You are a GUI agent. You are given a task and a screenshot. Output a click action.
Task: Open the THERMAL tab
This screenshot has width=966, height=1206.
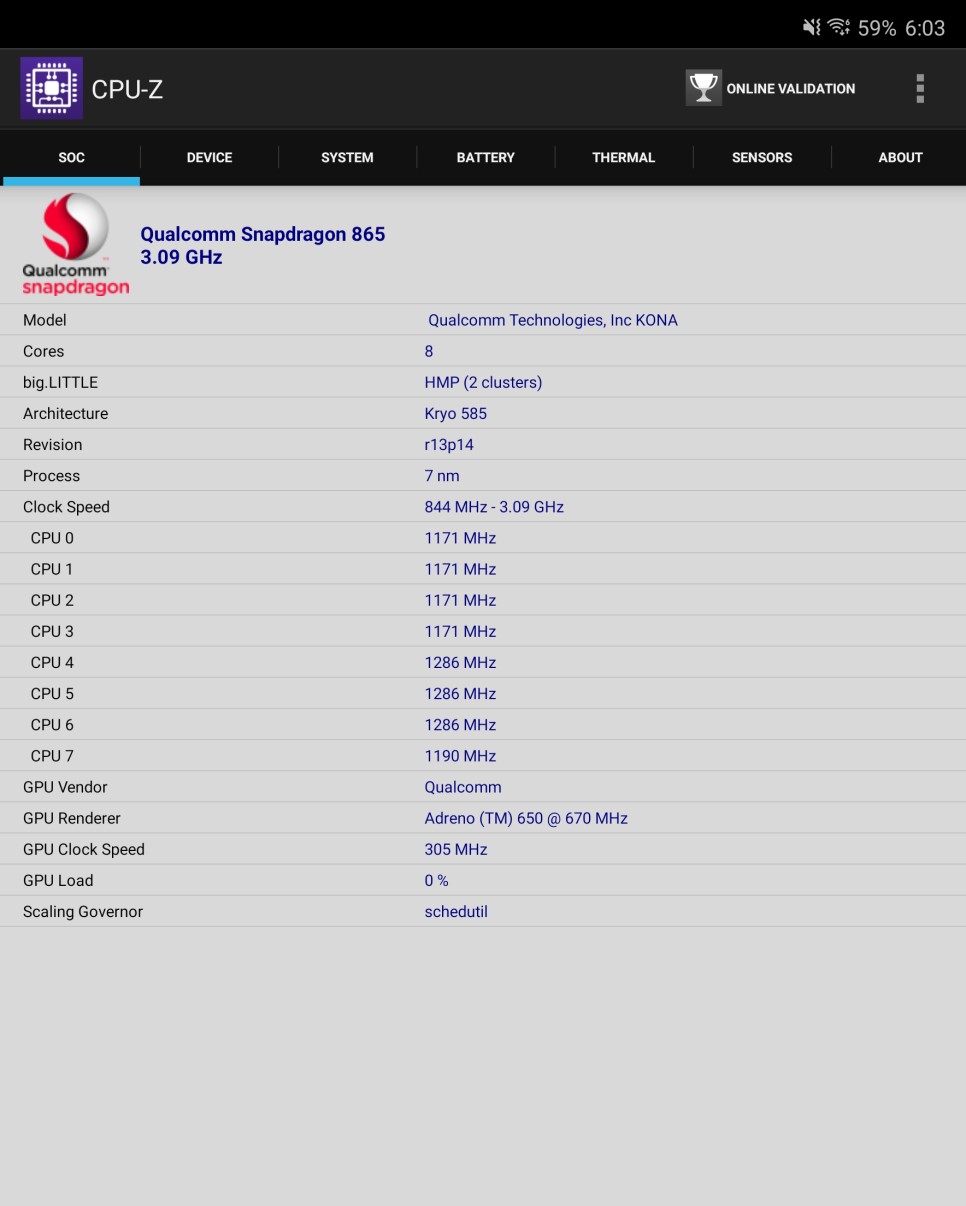623,157
